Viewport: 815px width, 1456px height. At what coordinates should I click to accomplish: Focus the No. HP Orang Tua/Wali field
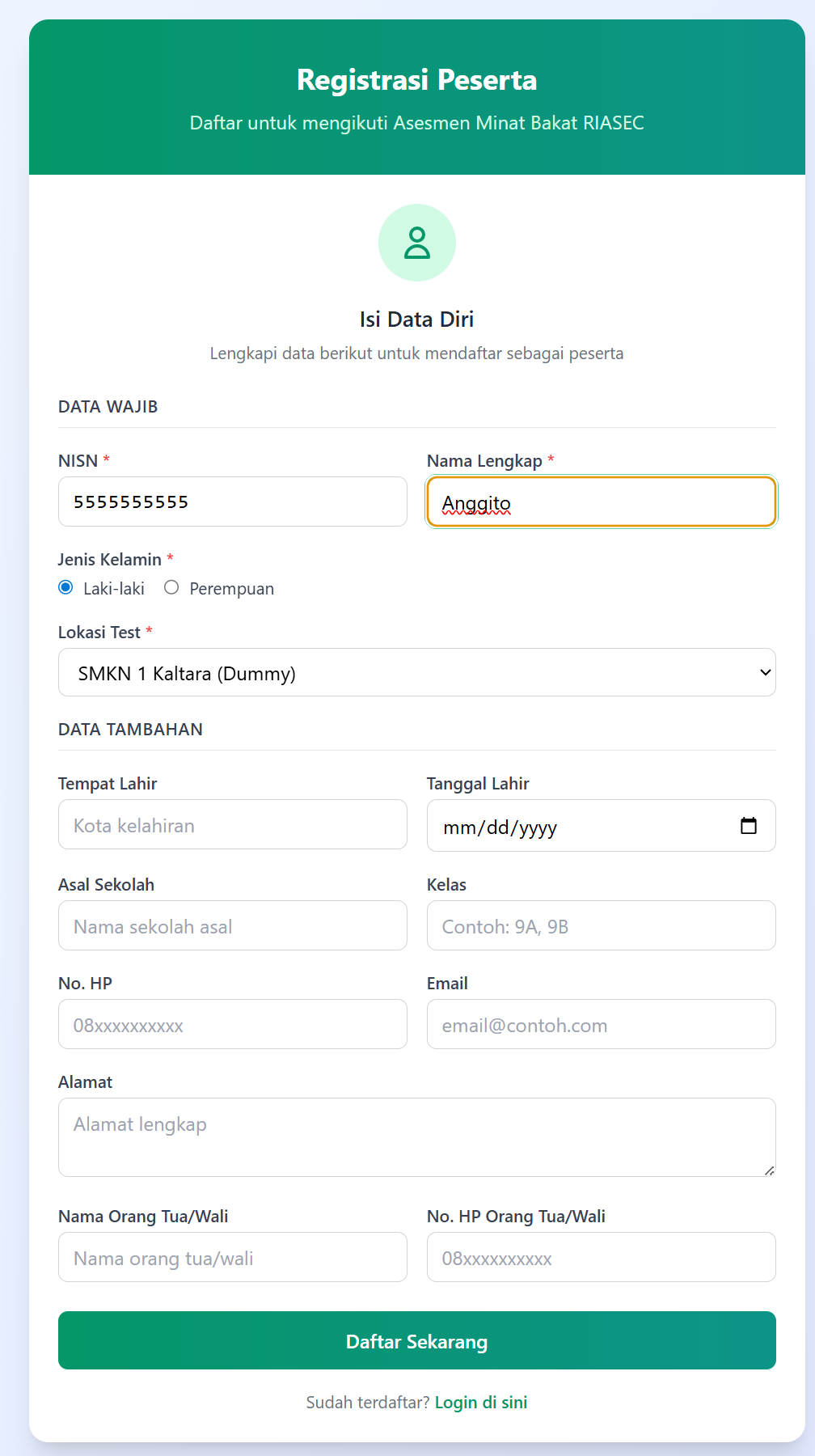[x=602, y=1257]
